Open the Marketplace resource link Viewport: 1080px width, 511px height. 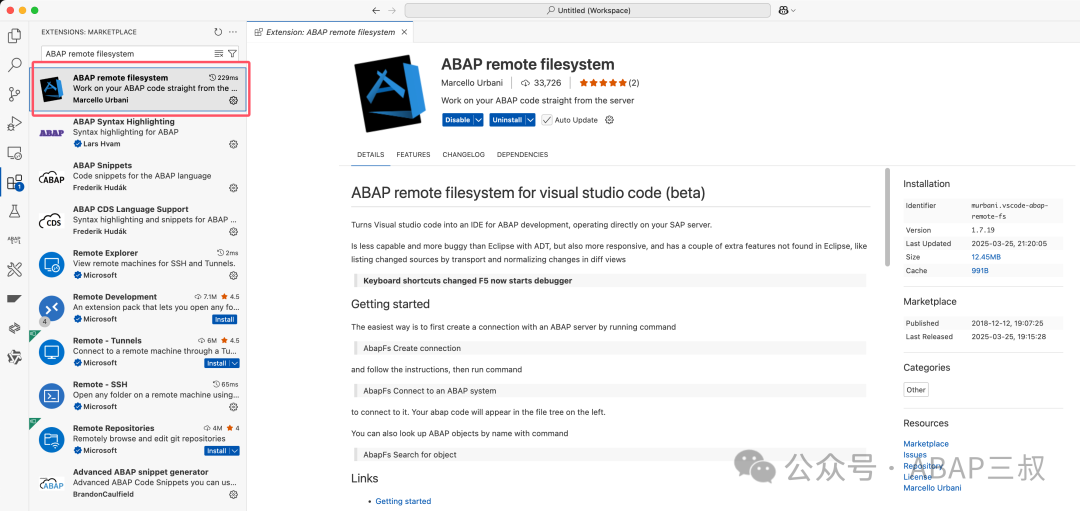tap(926, 444)
